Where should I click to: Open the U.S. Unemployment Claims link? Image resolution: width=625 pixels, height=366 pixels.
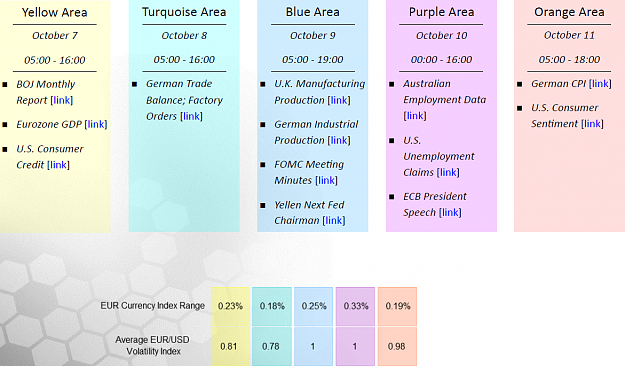tap(448, 172)
